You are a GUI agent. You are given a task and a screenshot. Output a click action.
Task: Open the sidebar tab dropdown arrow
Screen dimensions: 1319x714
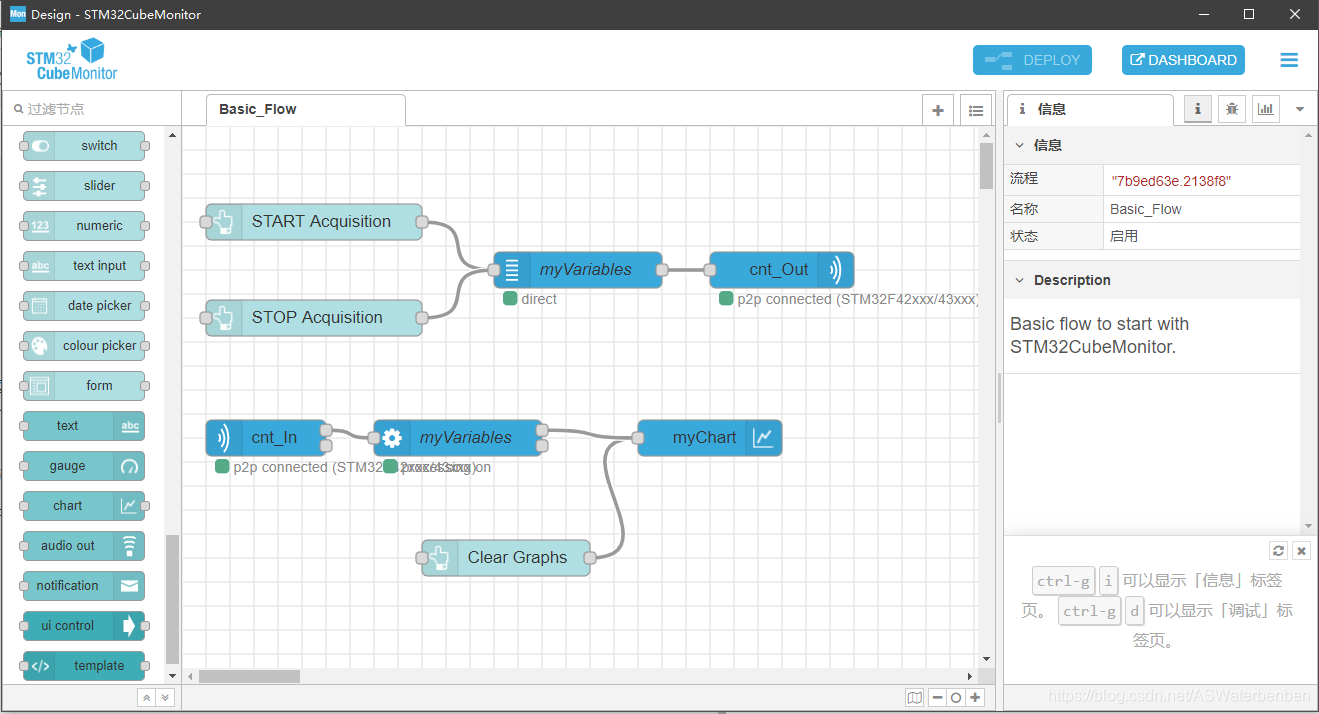click(x=1300, y=109)
